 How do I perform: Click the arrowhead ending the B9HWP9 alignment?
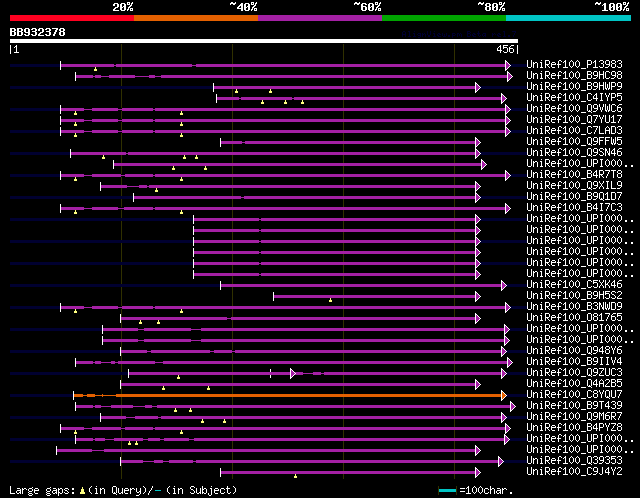pyautogui.click(x=478, y=87)
